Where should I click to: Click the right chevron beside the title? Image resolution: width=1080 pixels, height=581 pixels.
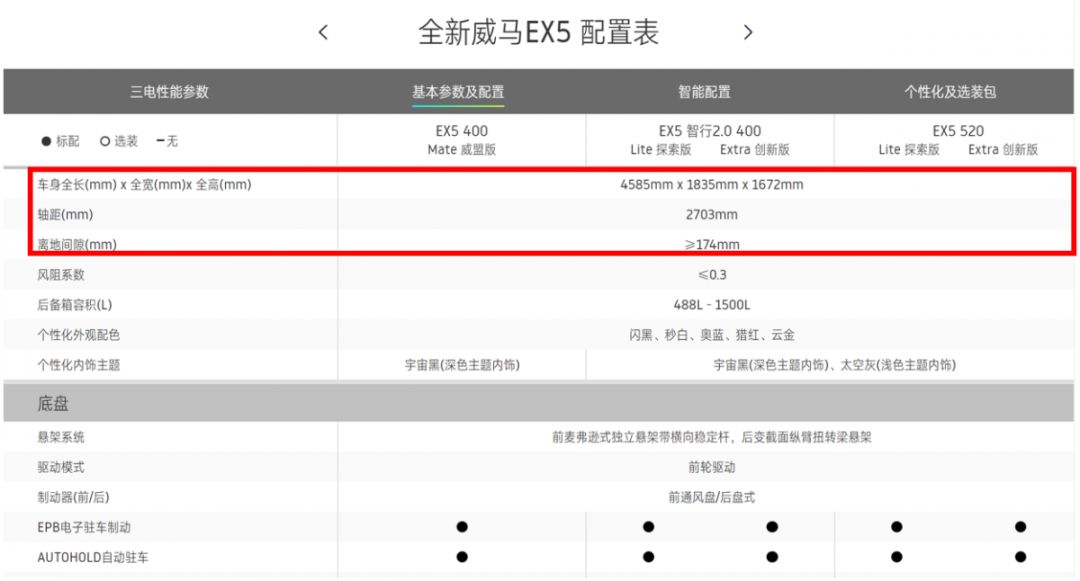(x=748, y=32)
